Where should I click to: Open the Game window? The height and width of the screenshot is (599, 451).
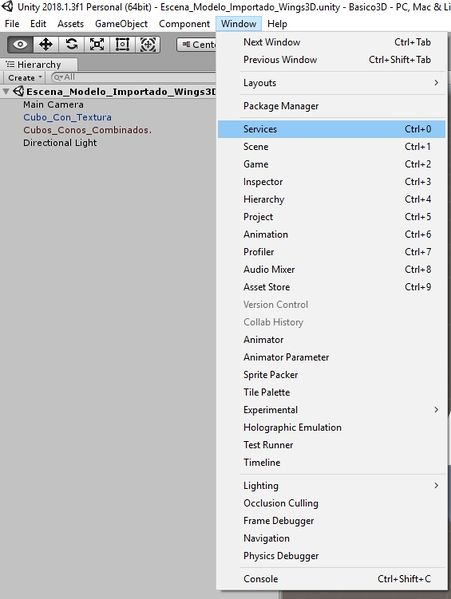(x=331, y=164)
